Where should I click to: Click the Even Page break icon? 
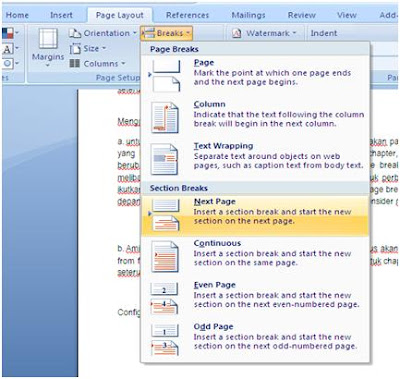tap(165, 298)
